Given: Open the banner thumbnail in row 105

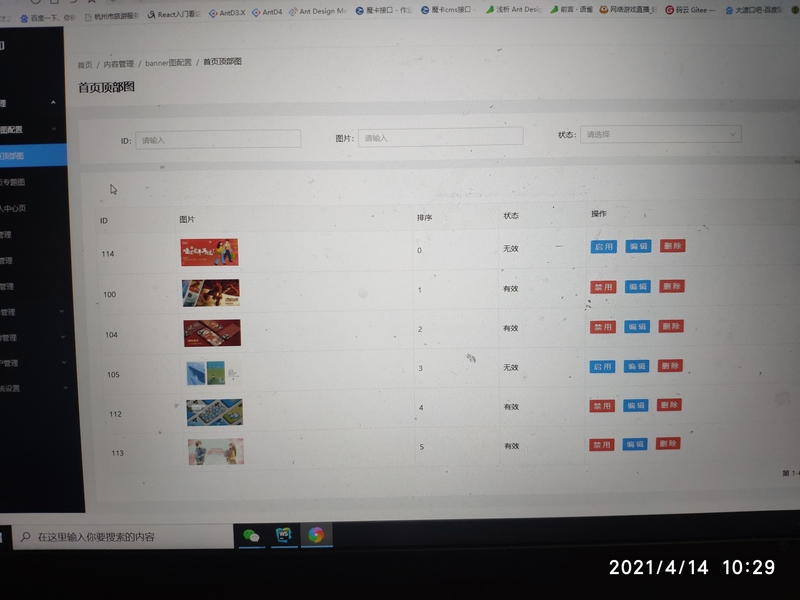Looking at the screenshot, I should click(x=213, y=372).
